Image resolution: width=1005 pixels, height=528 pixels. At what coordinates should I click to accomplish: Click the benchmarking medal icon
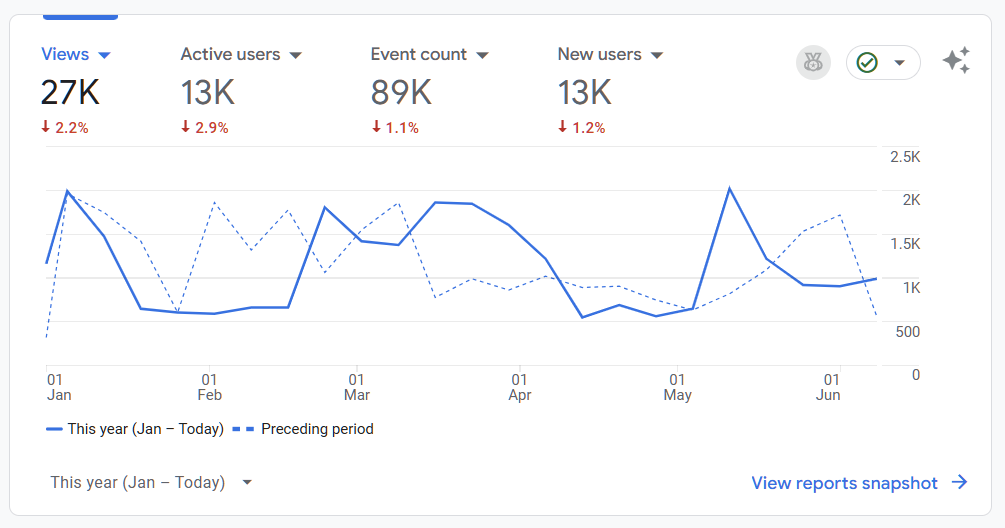click(x=813, y=63)
